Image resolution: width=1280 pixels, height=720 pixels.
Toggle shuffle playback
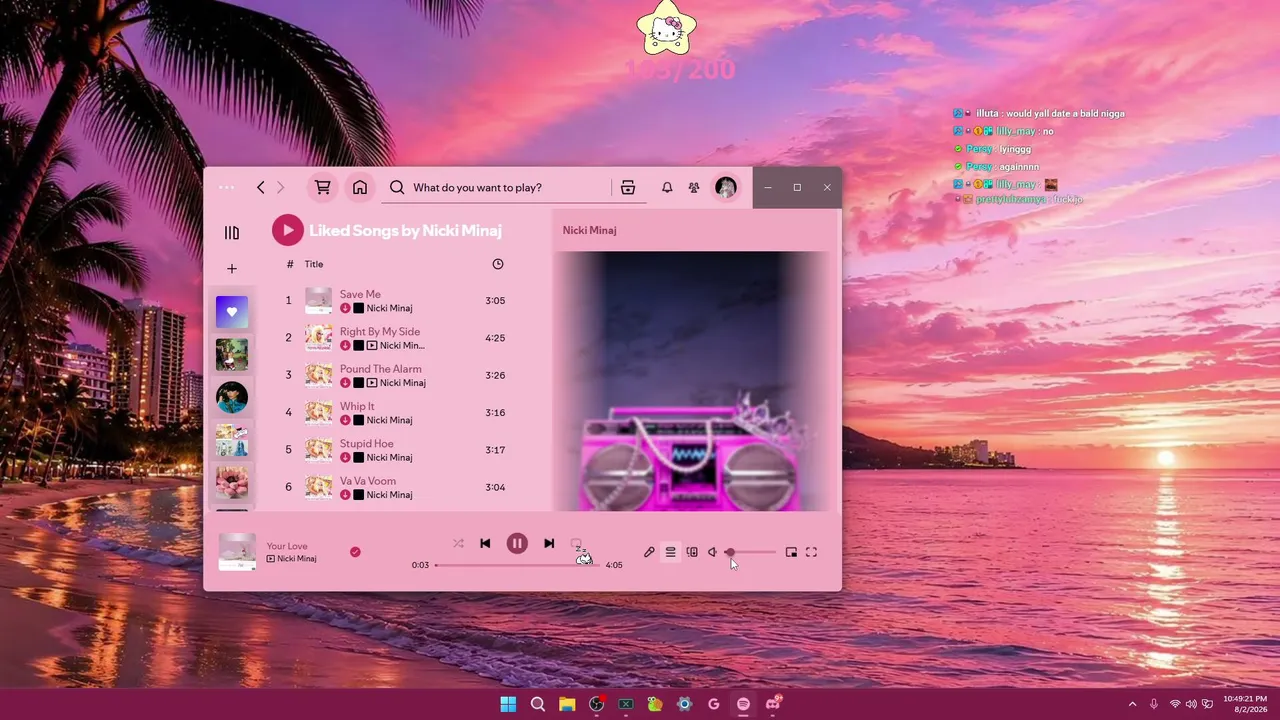458,543
